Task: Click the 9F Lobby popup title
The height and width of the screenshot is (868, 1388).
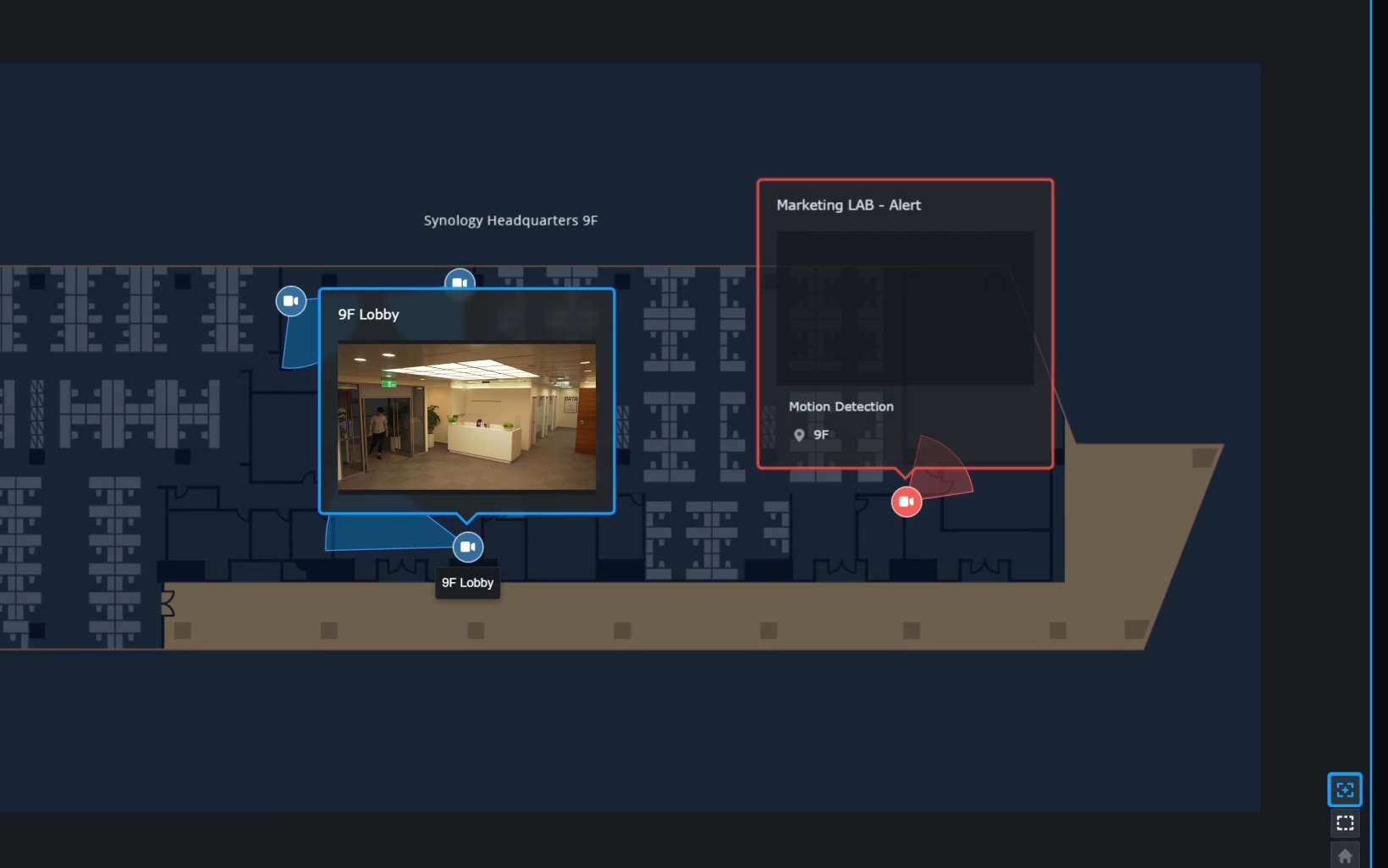Action: click(369, 315)
